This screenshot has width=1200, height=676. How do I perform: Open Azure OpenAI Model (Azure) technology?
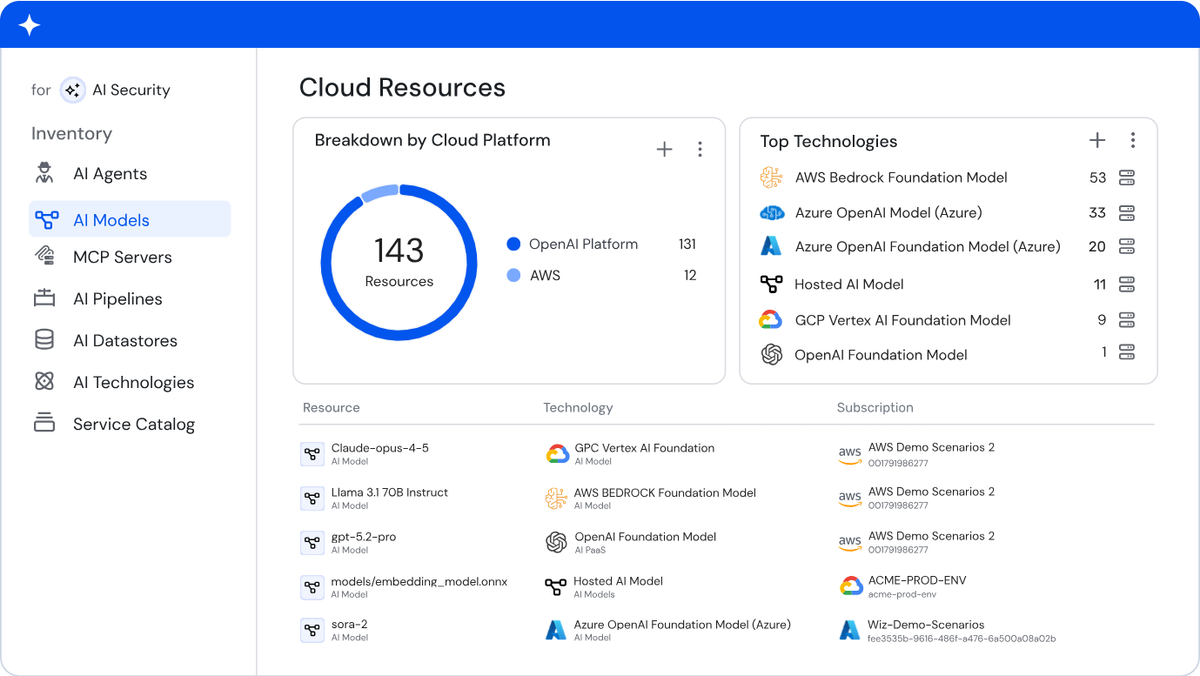(888, 213)
